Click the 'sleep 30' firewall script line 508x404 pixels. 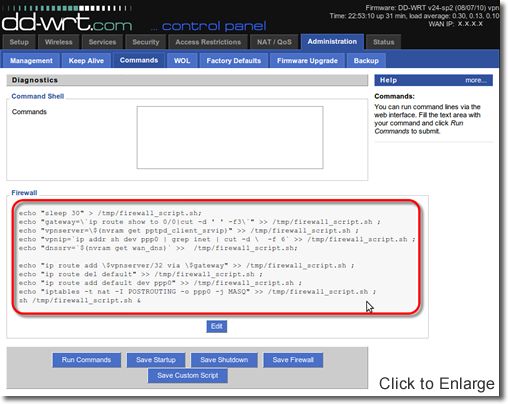click(x=110, y=213)
